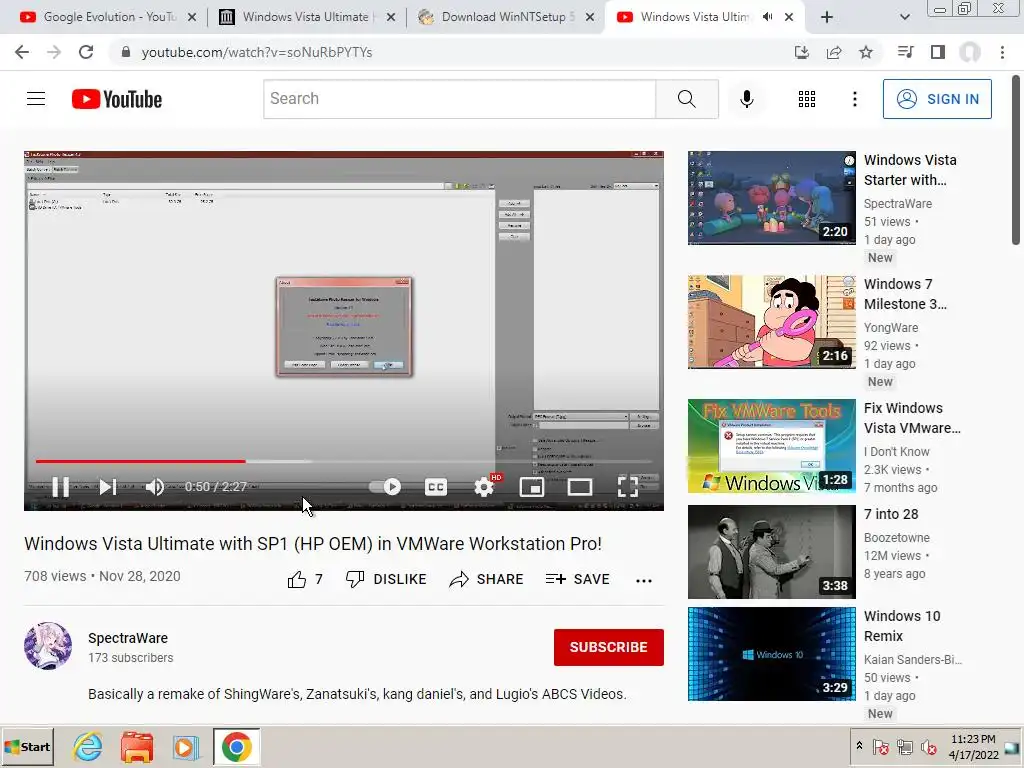Viewport: 1024px width, 768px height.
Task: Mute the video volume
Action: point(155,487)
